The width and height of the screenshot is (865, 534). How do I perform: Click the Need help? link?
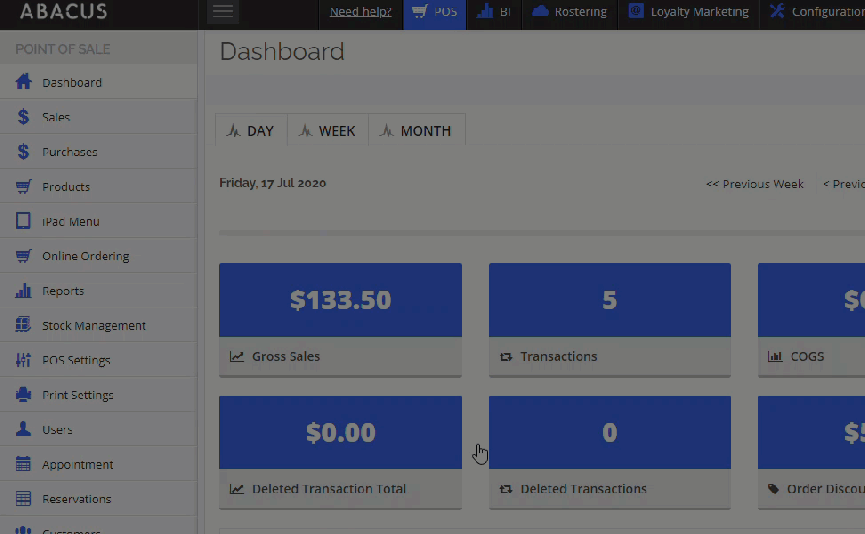[360, 12]
